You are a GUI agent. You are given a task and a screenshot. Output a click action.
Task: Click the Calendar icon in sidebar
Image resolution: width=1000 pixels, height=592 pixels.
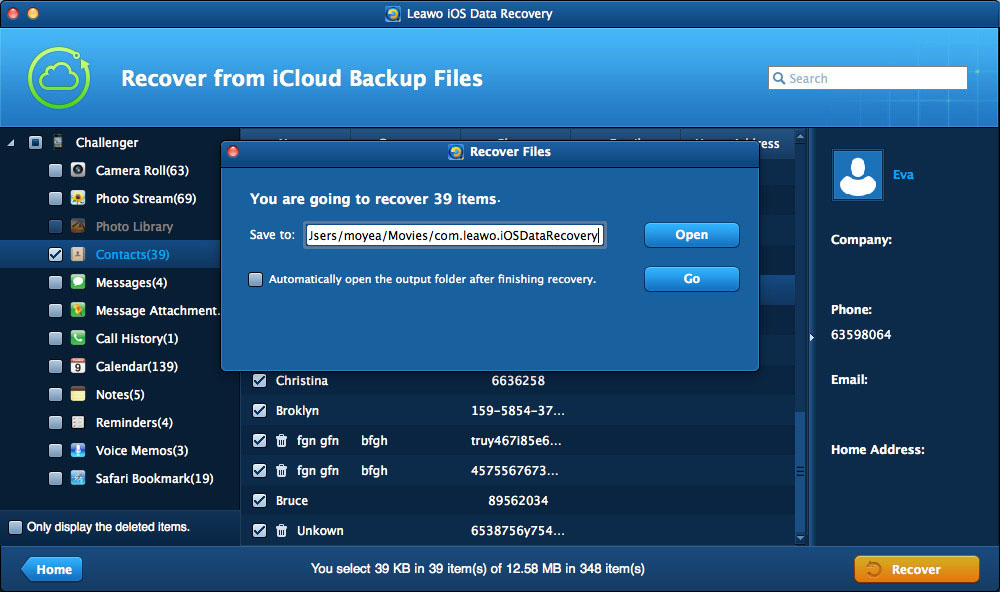(78, 367)
